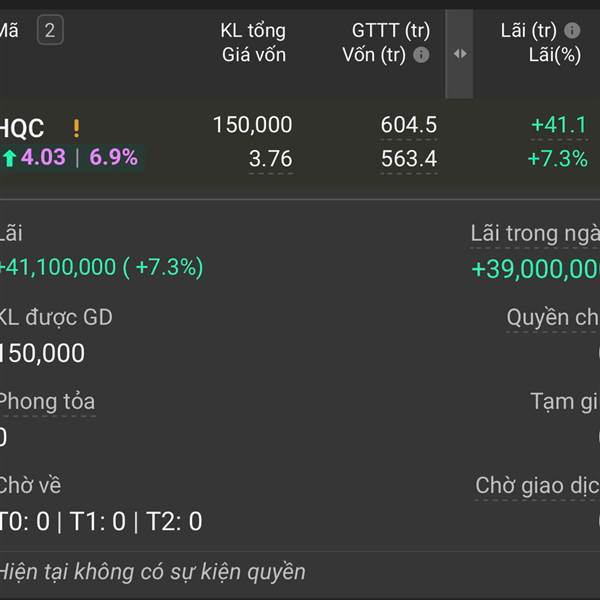This screenshot has height=600, width=600.
Task: Click the orange warning icon beside HQC
Action: (x=76, y=128)
